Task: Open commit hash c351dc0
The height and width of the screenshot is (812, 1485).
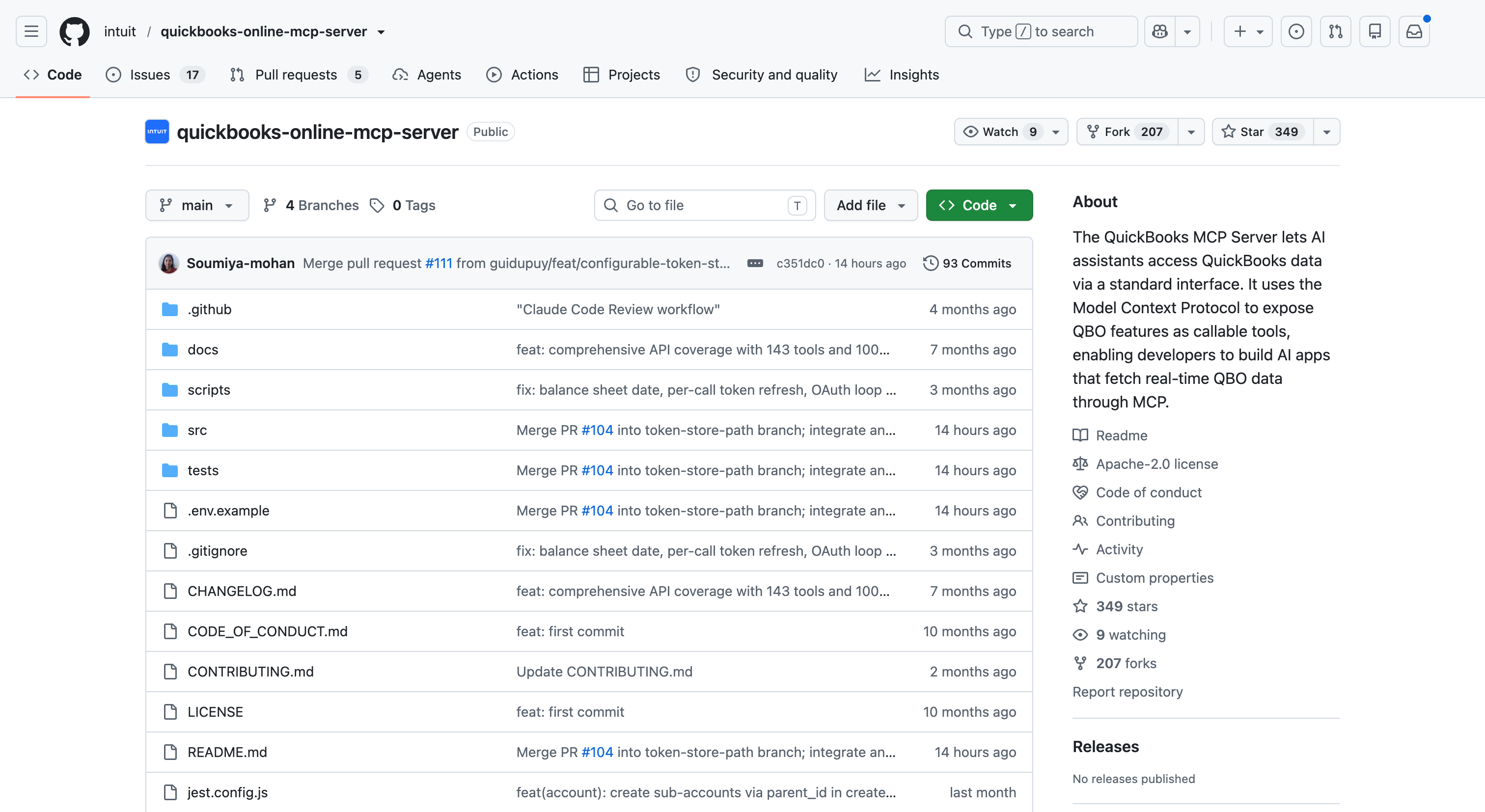Action: [800, 263]
